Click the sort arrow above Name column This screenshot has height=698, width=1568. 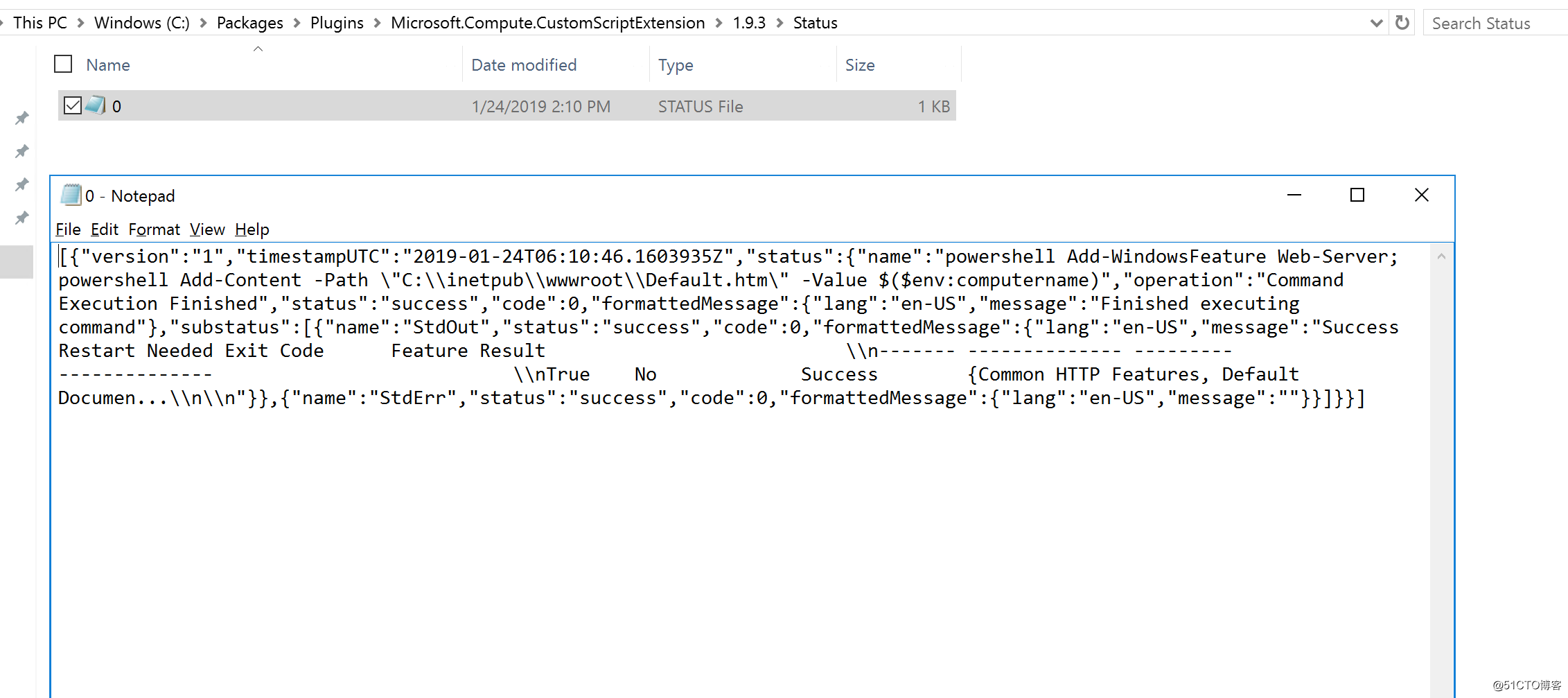coord(258,49)
